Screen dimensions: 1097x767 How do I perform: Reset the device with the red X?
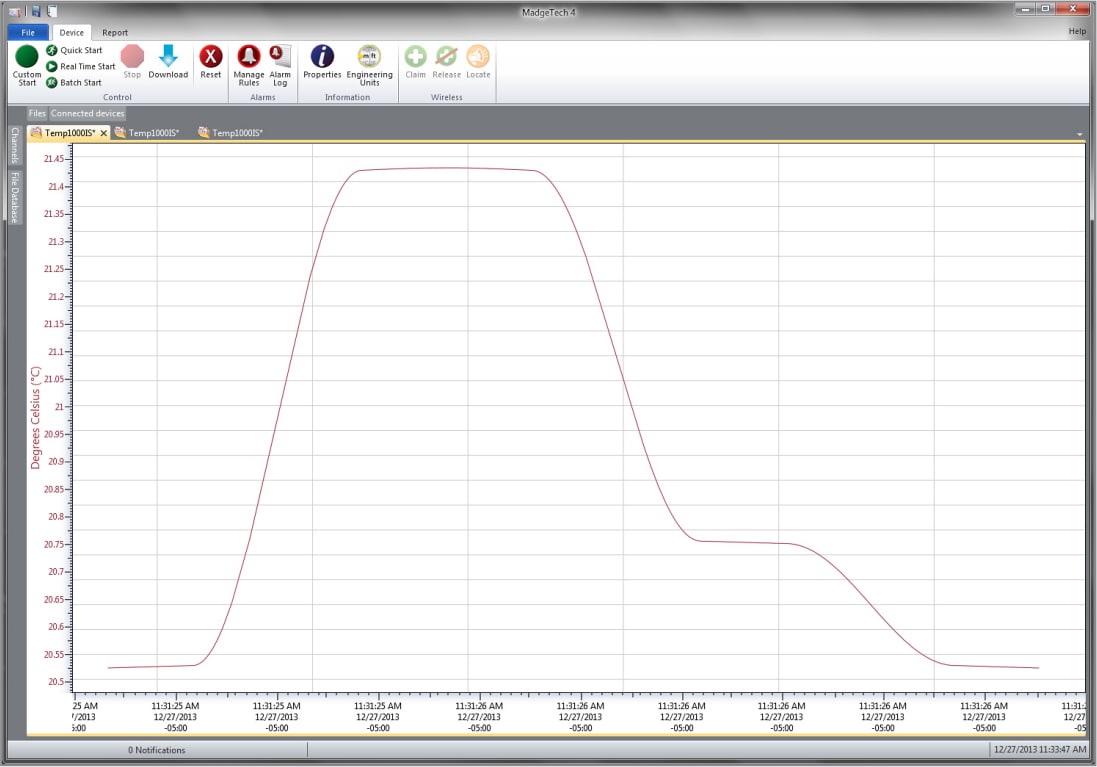211,62
